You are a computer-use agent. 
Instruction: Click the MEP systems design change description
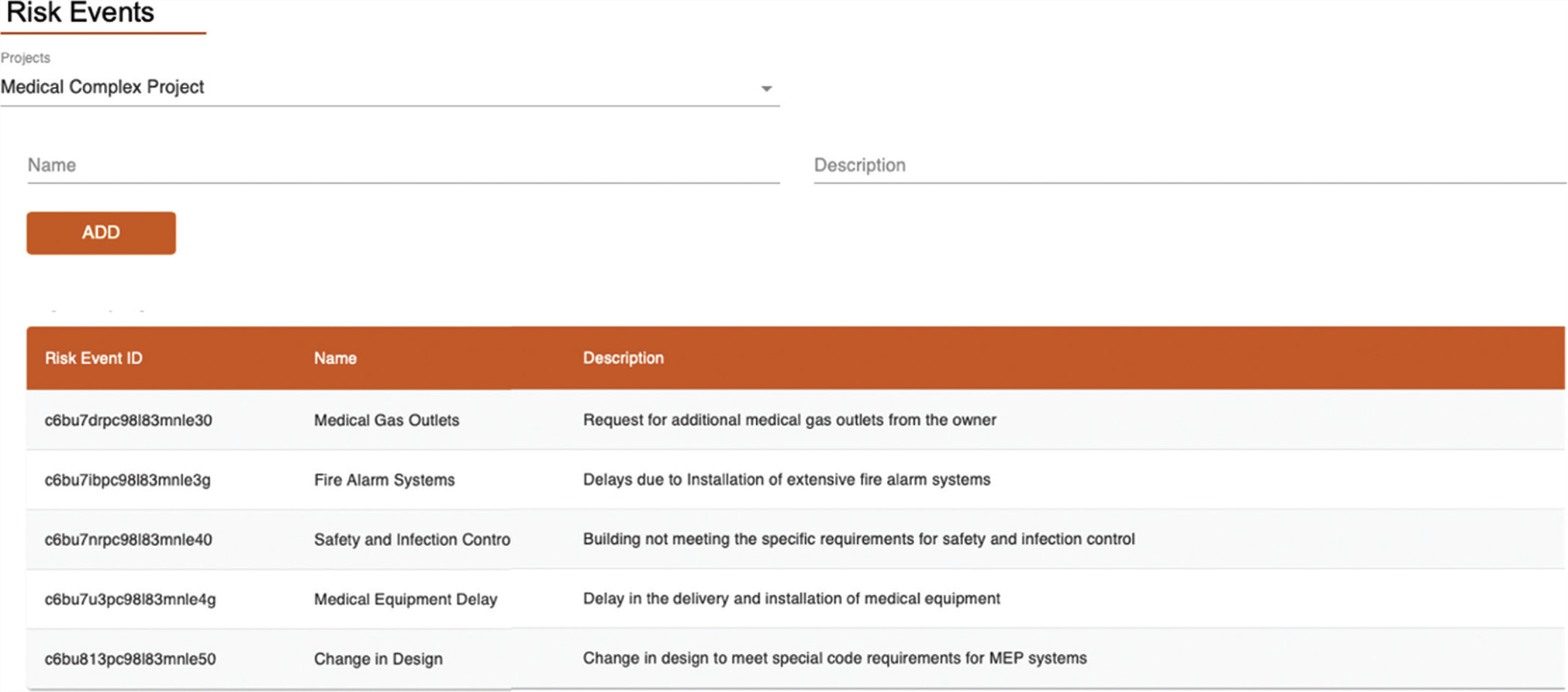point(834,659)
